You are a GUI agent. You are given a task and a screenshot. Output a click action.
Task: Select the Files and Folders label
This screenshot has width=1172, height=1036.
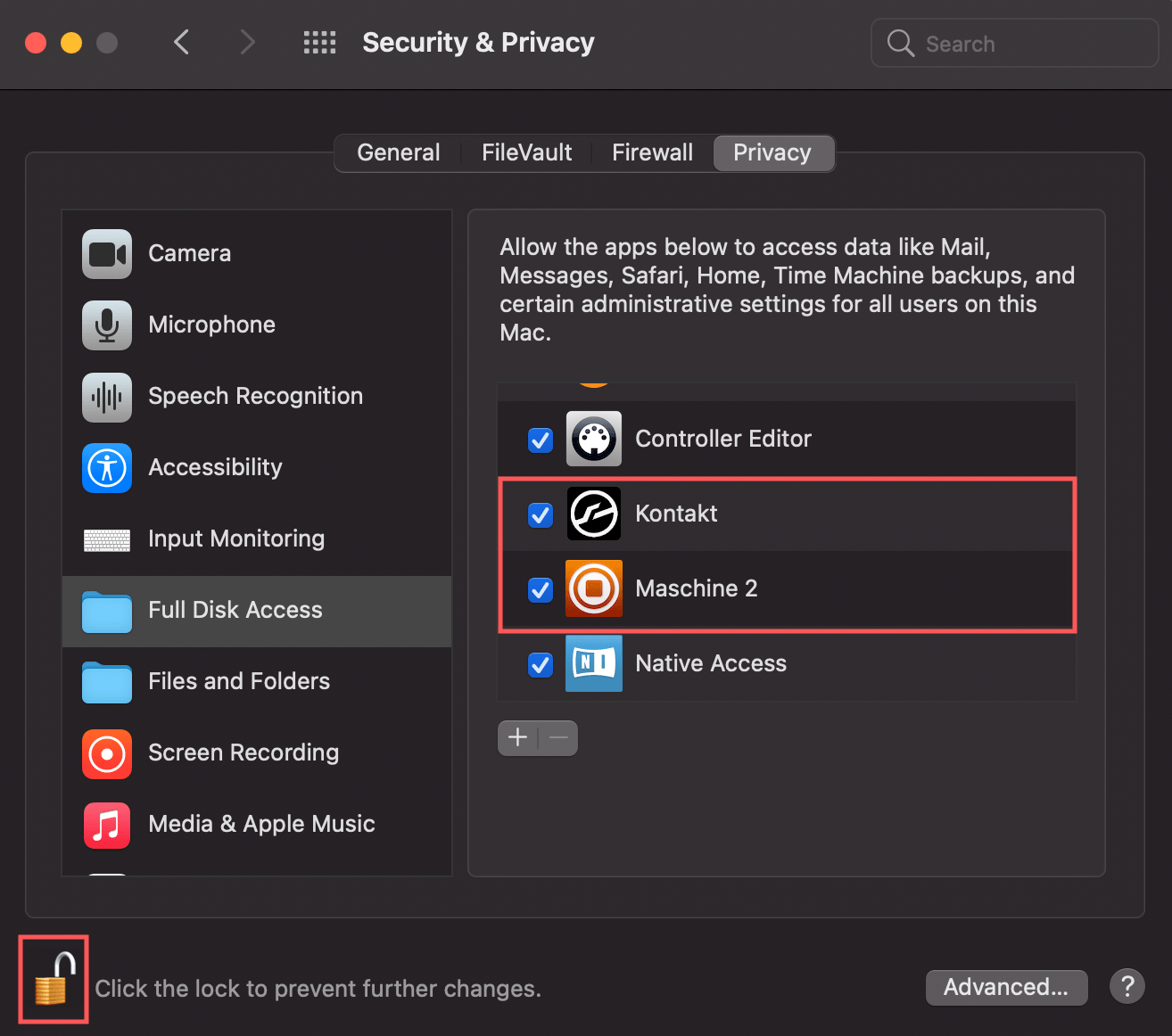point(239,682)
